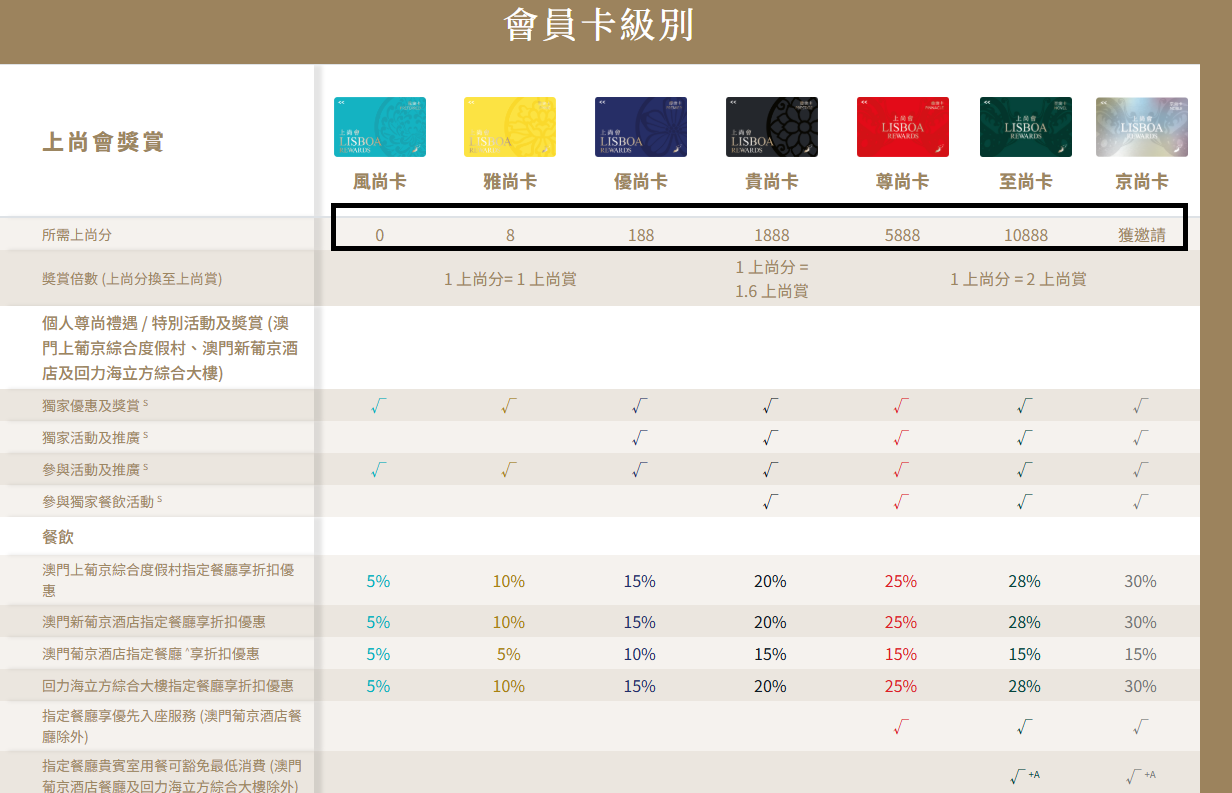The width and height of the screenshot is (1232, 793).
Task: Click the 參與獨家餐飲活動 row label
Action: 102,501
